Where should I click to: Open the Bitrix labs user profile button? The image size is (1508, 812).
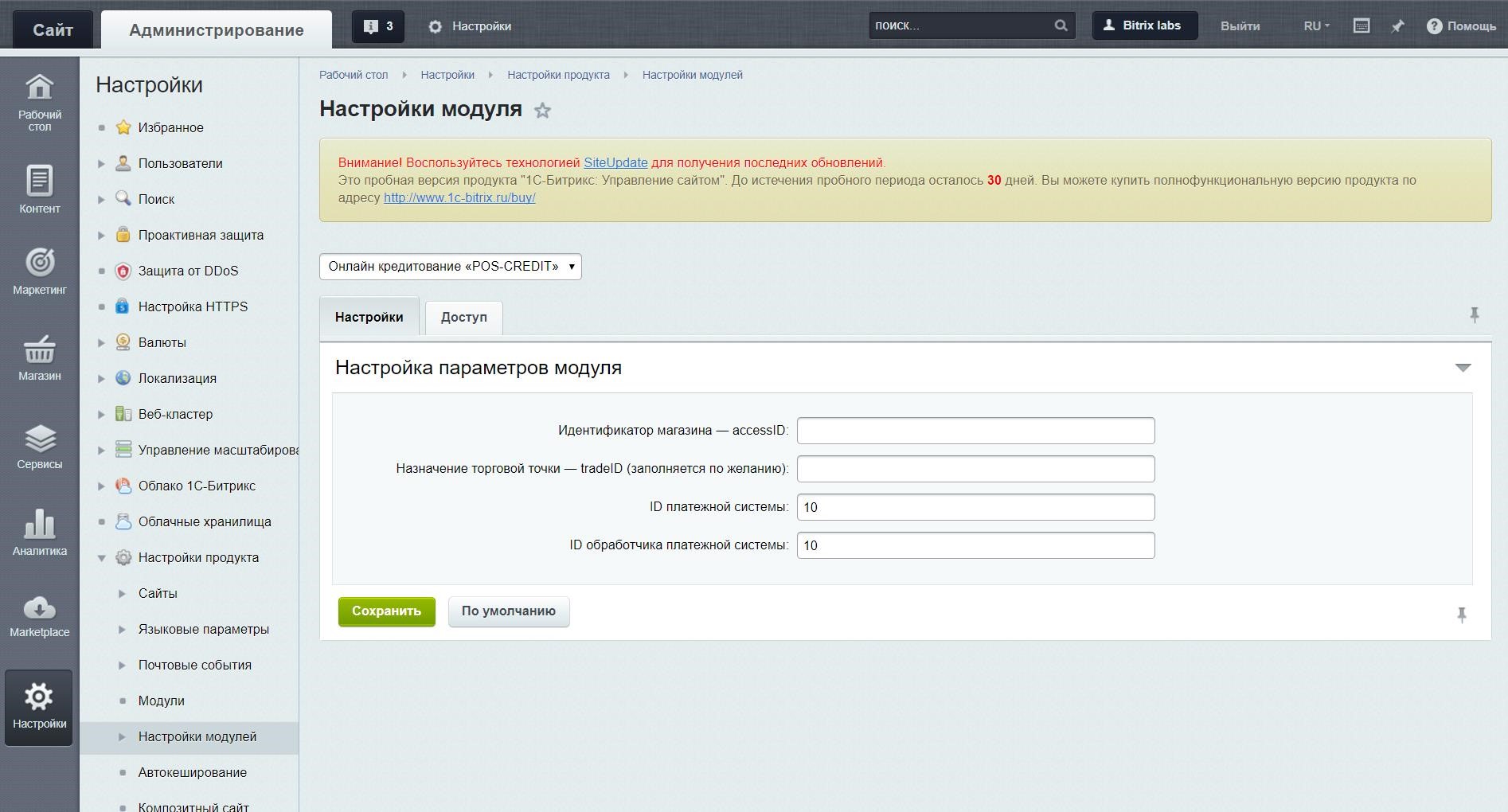pyautogui.click(x=1144, y=25)
